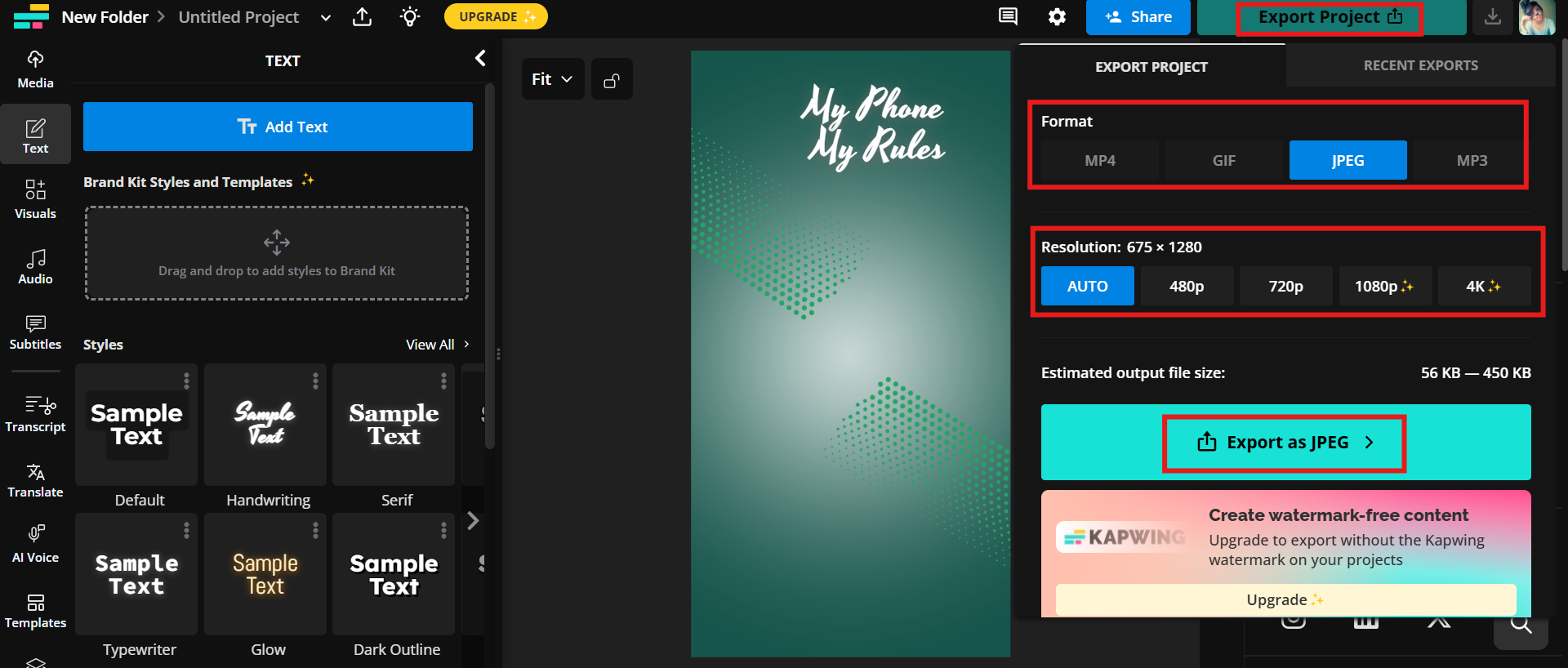Click the download icon in top bar

1492,17
